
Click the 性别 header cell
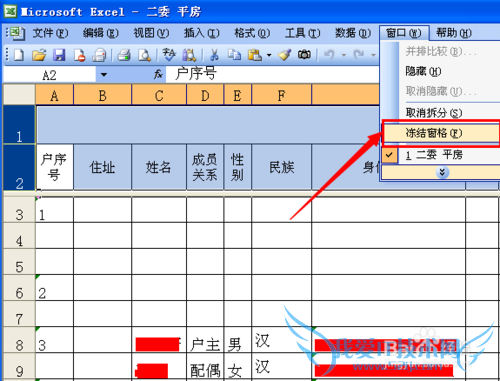pos(238,167)
